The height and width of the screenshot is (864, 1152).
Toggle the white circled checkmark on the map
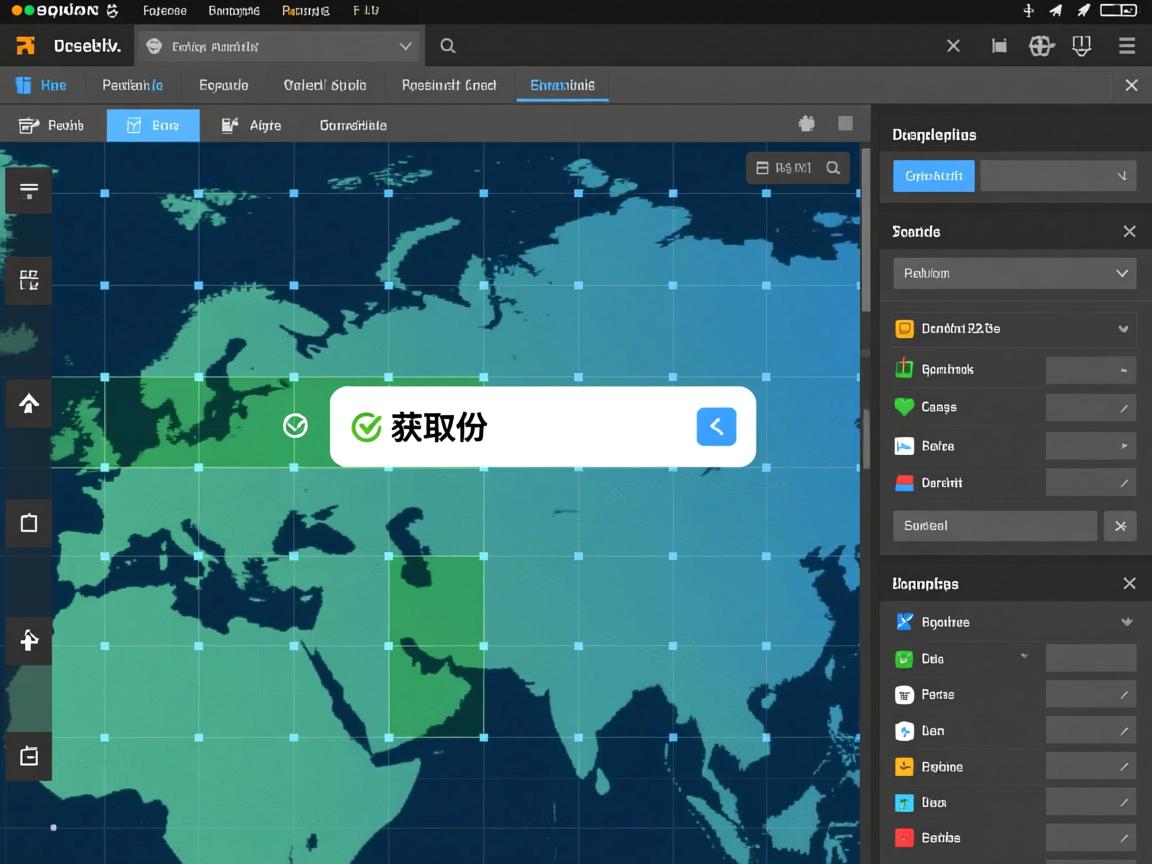[x=295, y=426]
